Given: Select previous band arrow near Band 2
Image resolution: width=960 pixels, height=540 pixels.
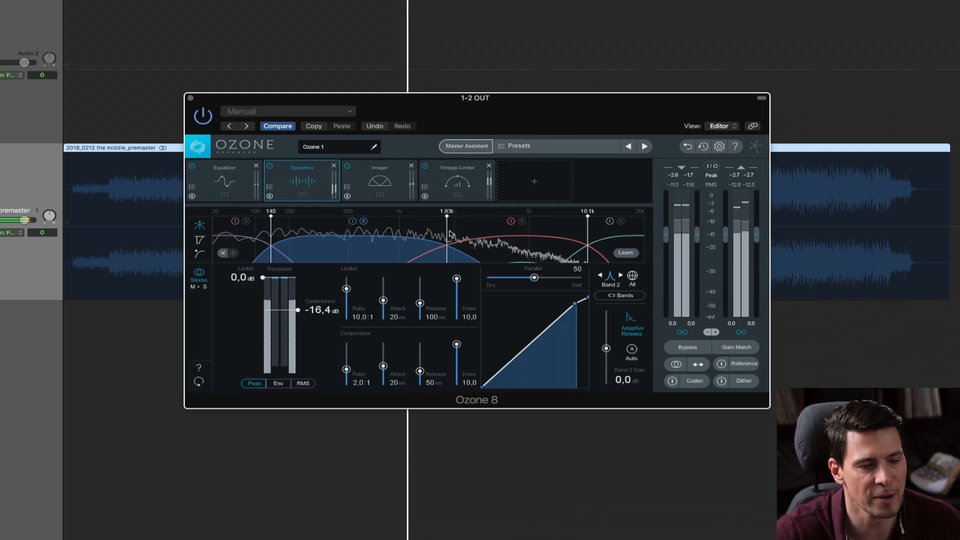Looking at the screenshot, I should pyautogui.click(x=600, y=275).
